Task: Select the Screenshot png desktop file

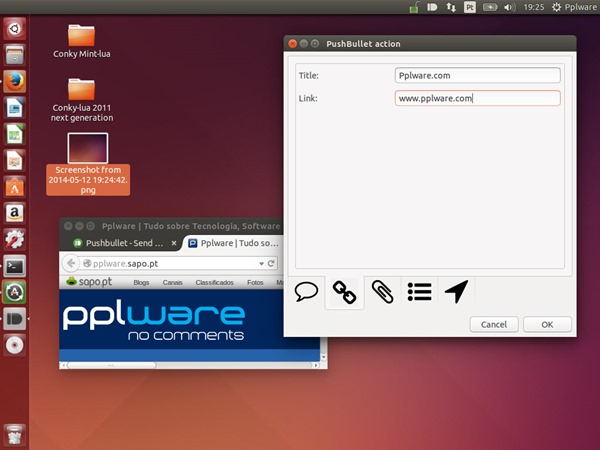Action: point(88,164)
